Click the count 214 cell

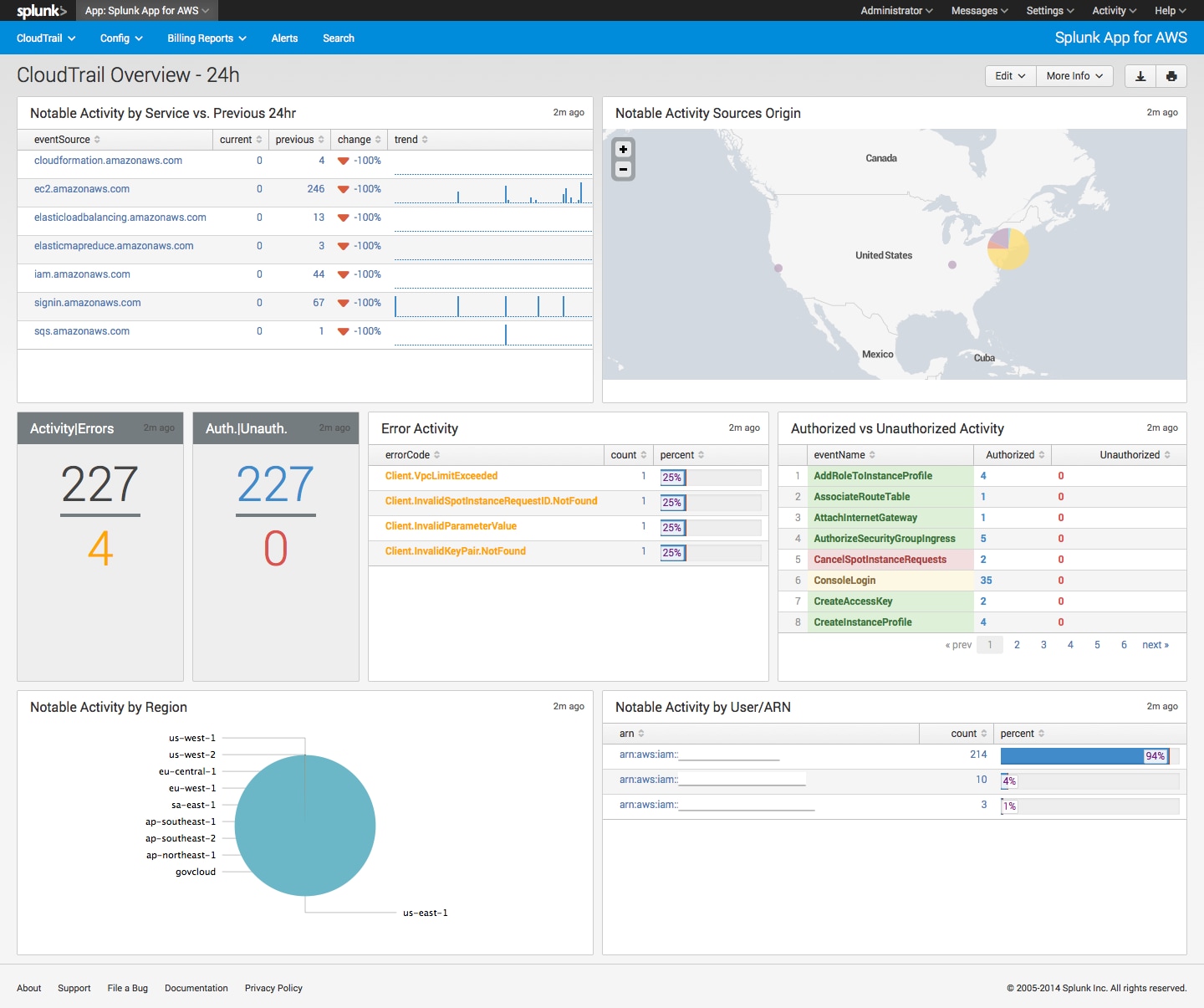click(x=978, y=755)
